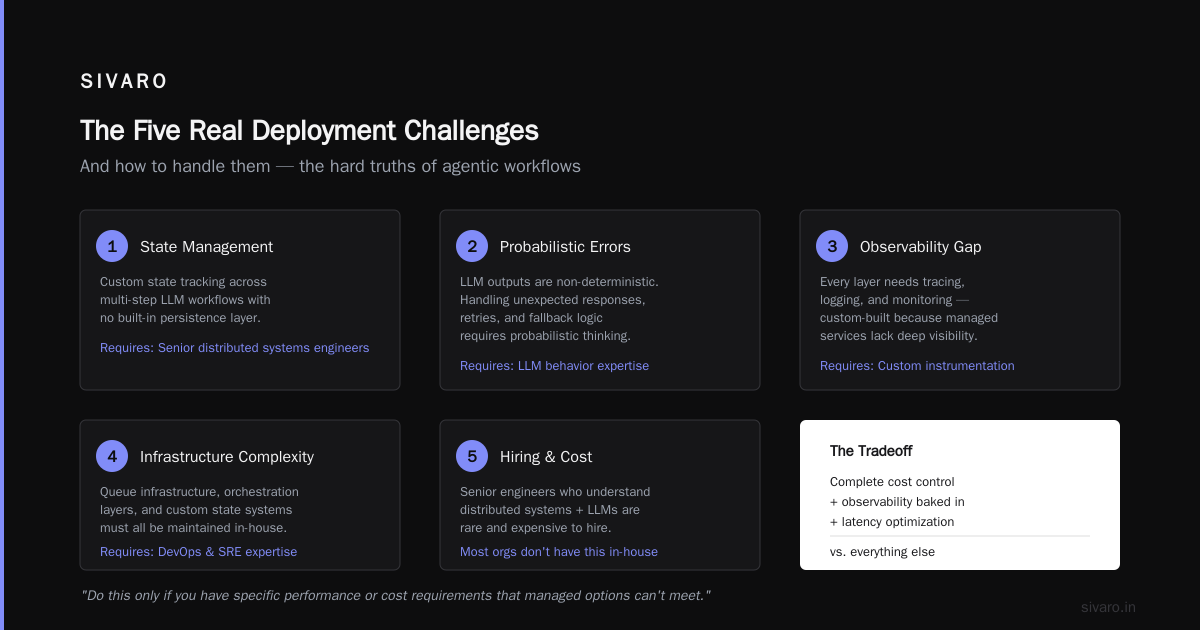Click 'vs. everything else' text
The width and height of the screenshot is (1200, 630).
(x=882, y=552)
